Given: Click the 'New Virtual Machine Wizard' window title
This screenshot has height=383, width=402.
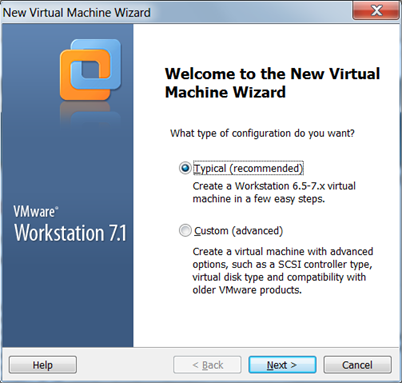Looking at the screenshot, I should point(77,13).
